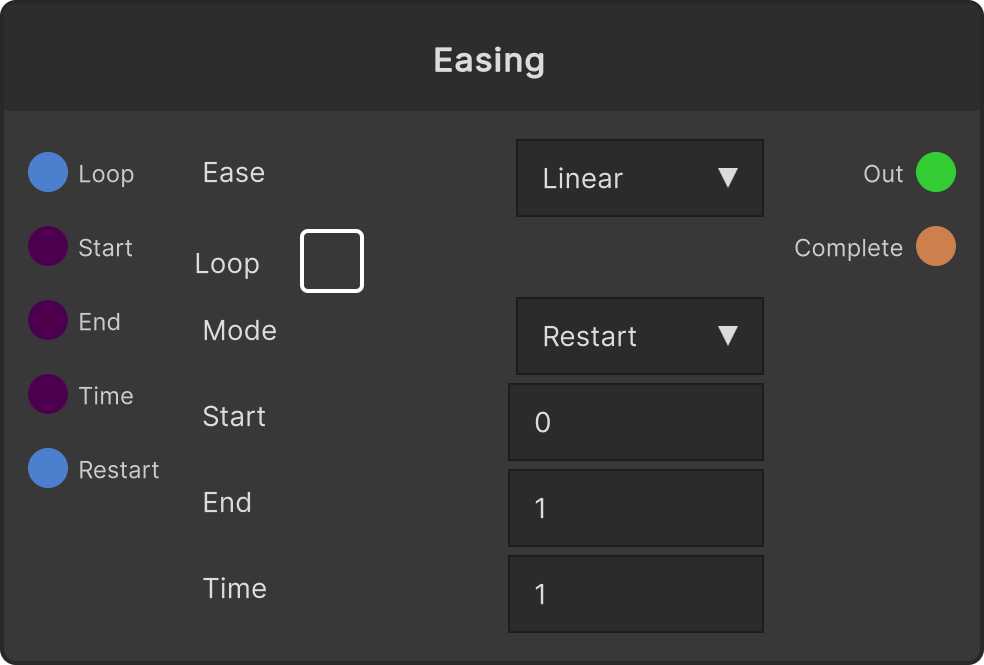
Task: Click the orange Complete output port
Action: [x=936, y=246]
